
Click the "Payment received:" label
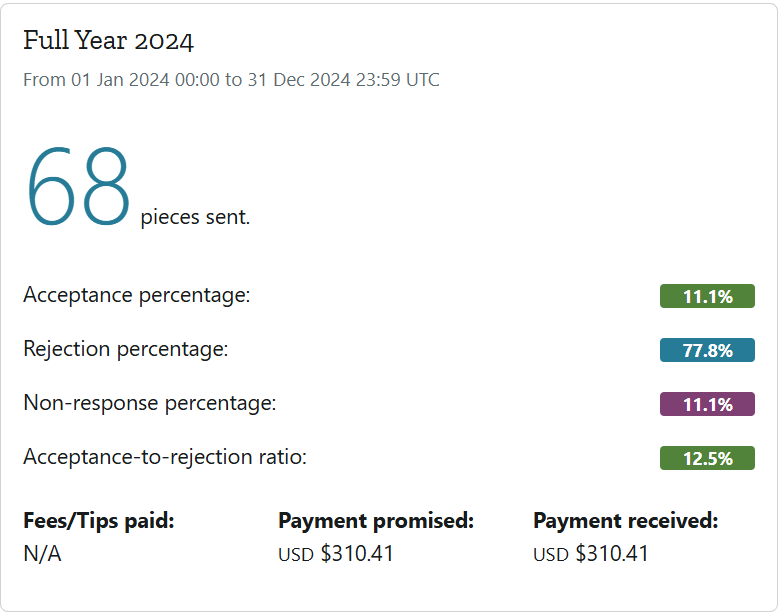626,521
